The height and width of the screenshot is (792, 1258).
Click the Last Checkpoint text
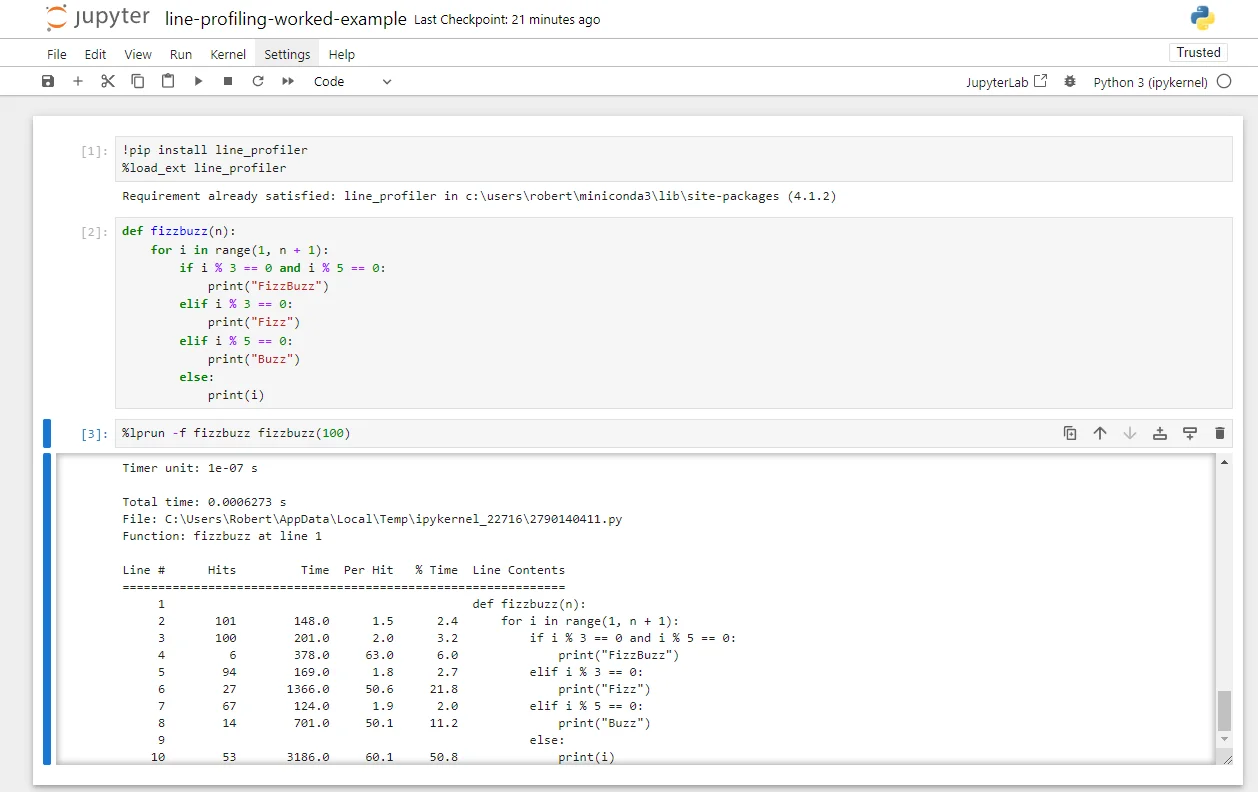(507, 19)
